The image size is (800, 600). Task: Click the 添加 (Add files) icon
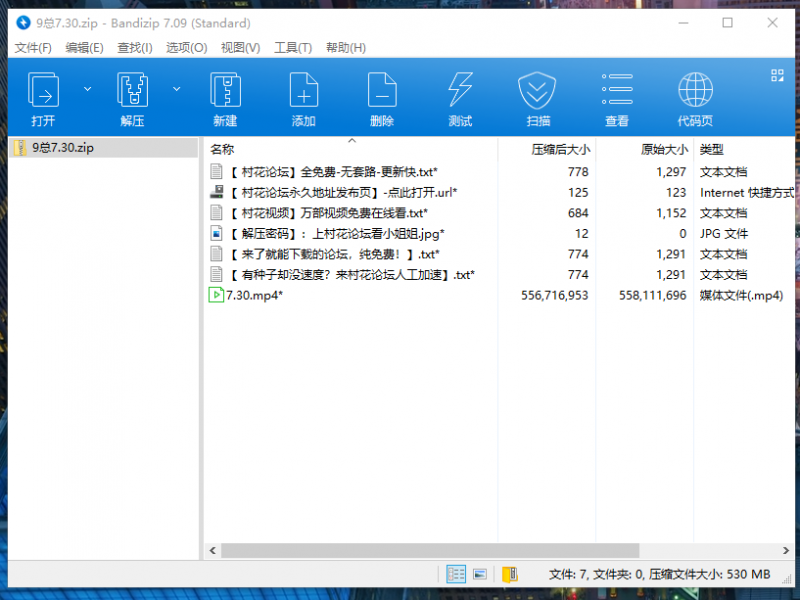[303, 92]
